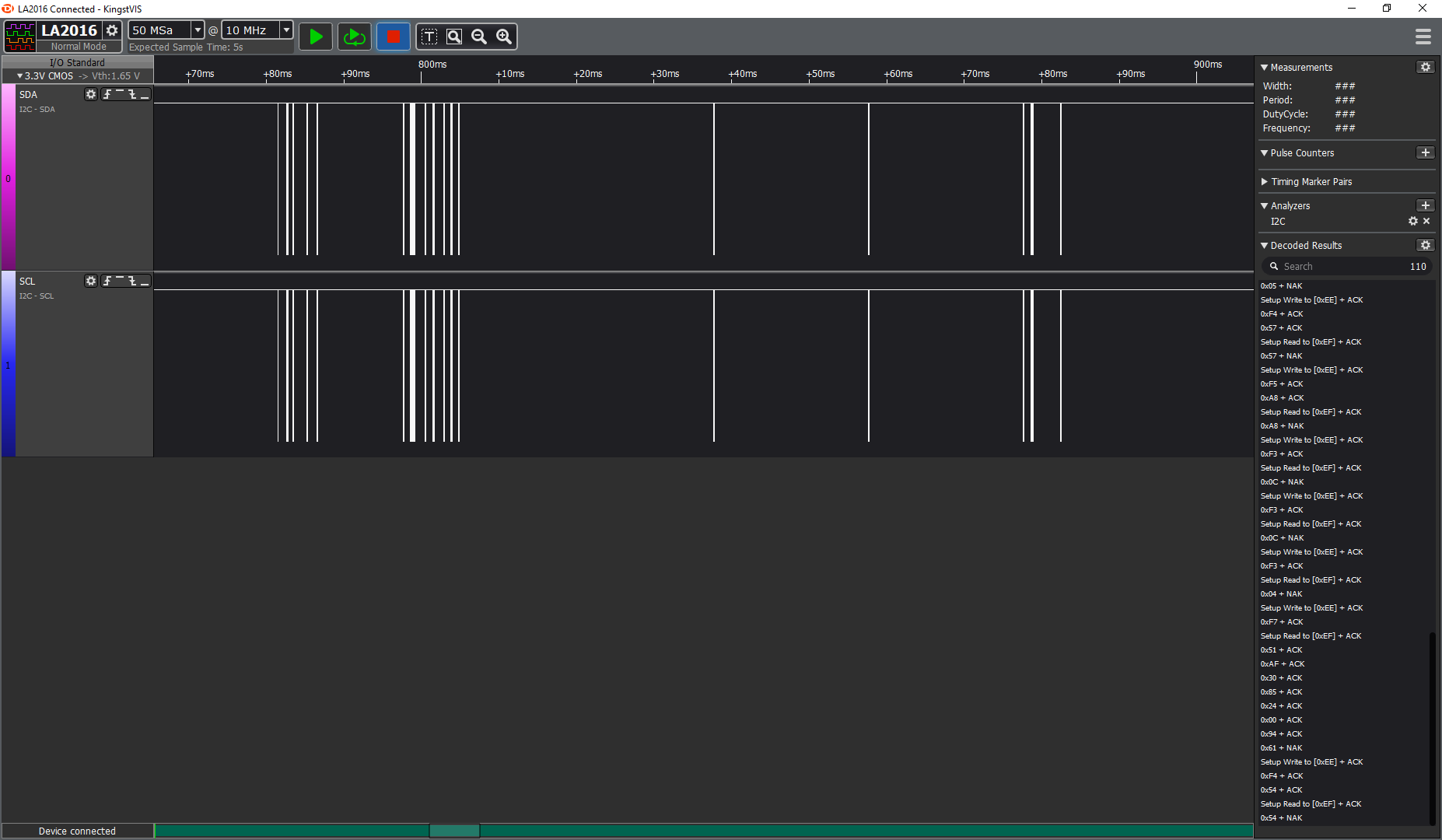Set rising edge trigger on SDA channel

click(107, 94)
